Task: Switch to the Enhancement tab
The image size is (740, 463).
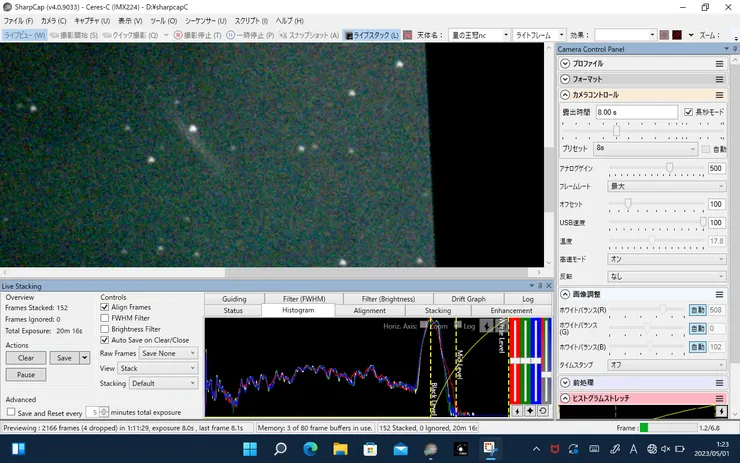Action: (511, 311)
